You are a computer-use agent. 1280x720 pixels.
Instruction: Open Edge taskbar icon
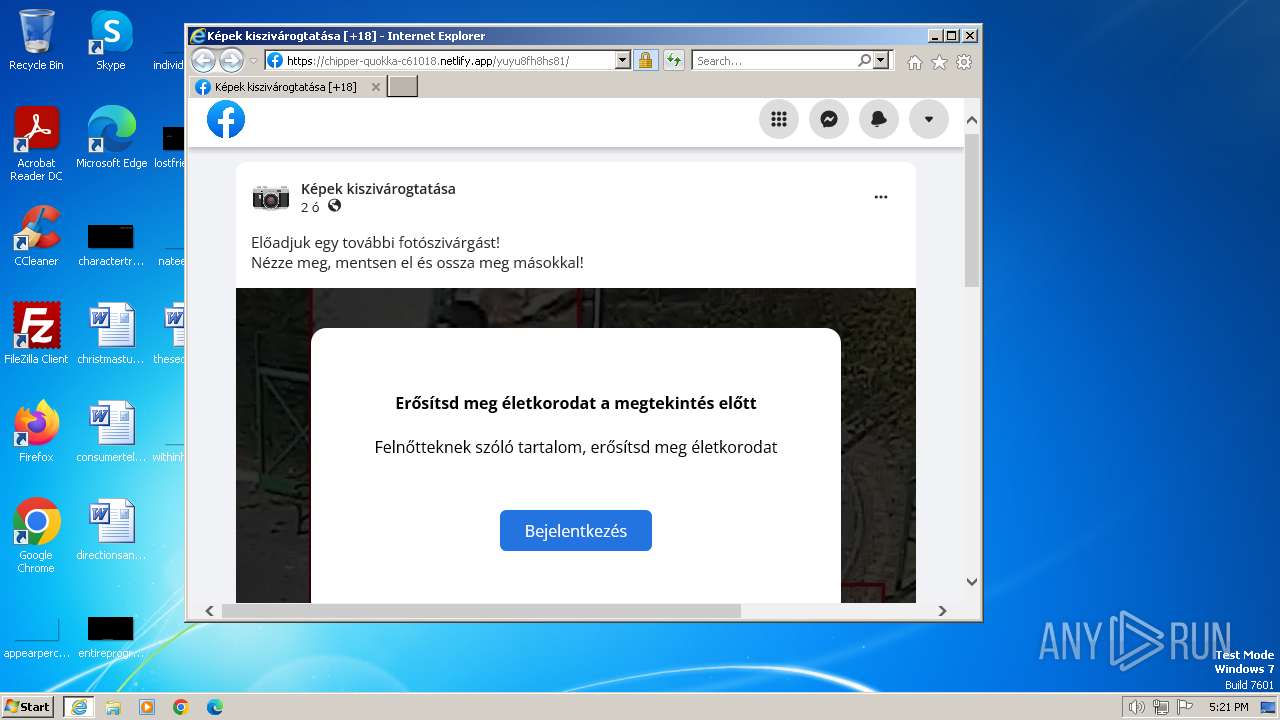coord(215,707)
